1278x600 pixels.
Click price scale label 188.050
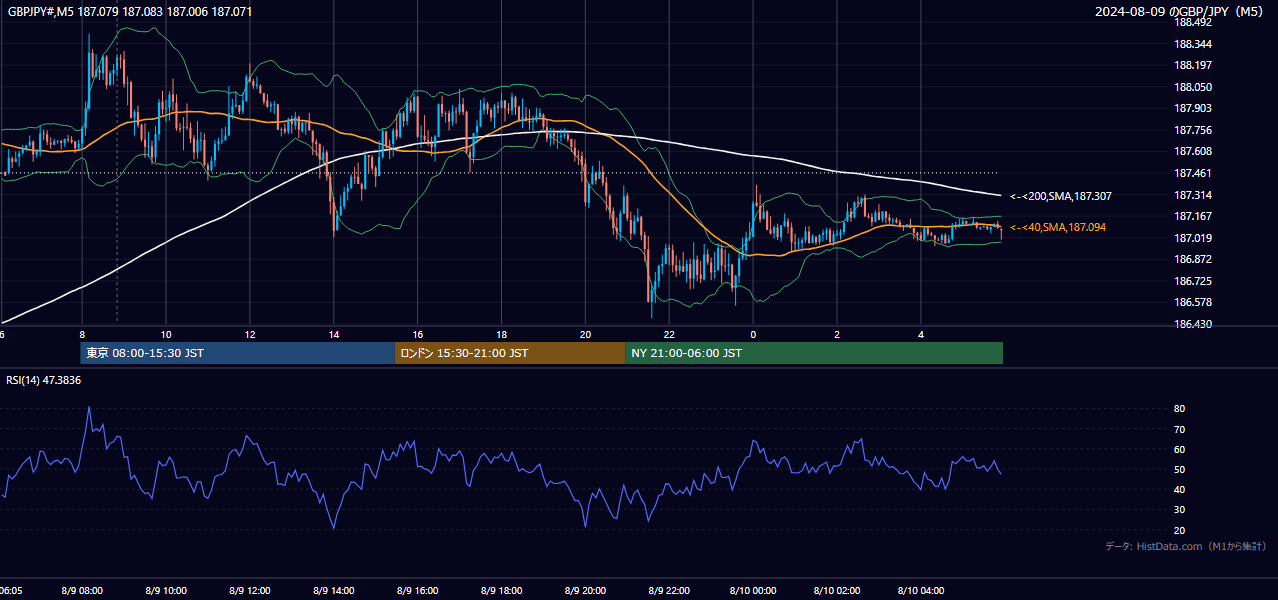tap(1193, 87)
